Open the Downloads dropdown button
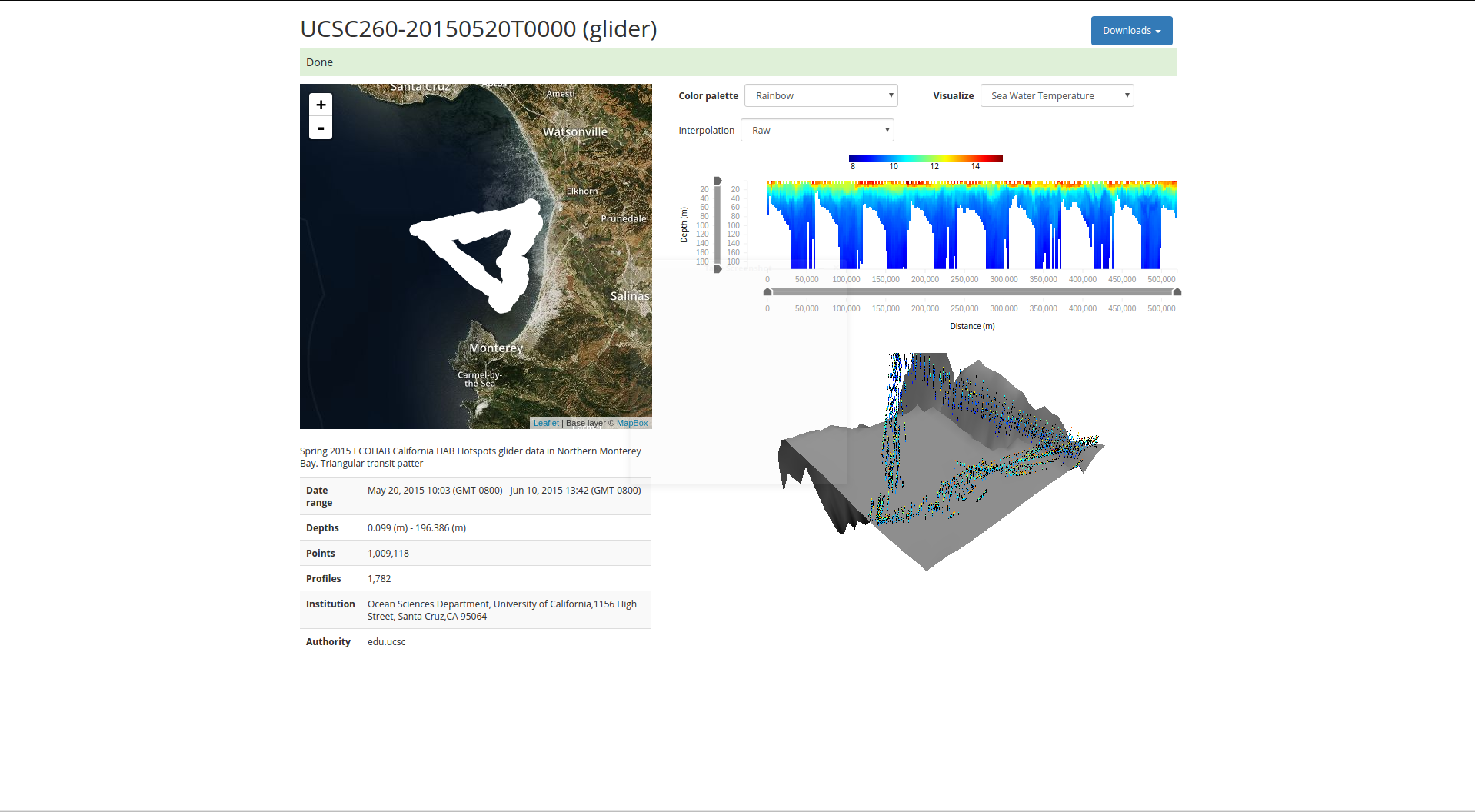Image resolution: width=1475 pixels, height=812 pixels. pos(1131,31)
